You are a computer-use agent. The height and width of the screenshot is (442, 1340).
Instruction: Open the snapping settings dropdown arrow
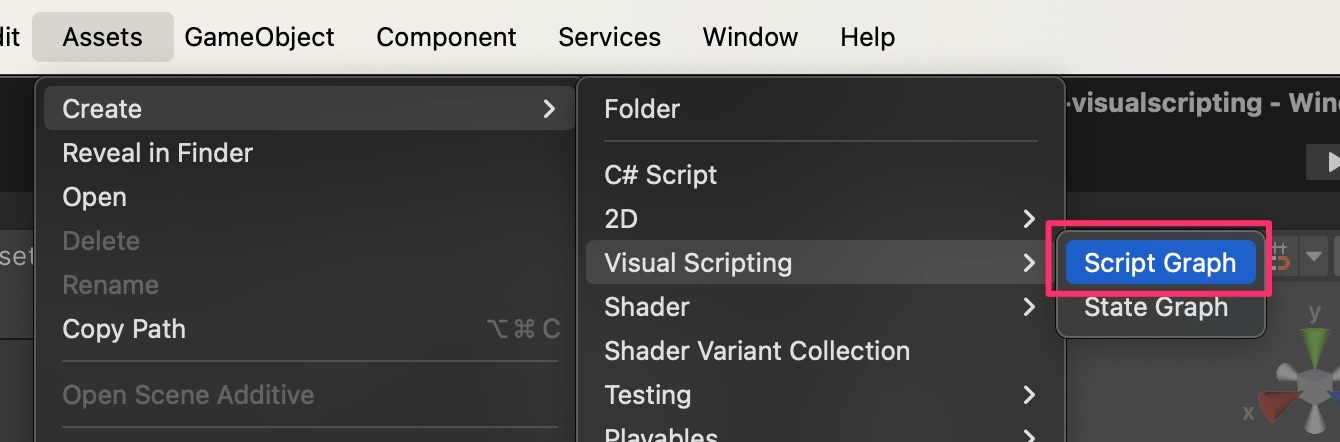click(x=1313, y=258)
